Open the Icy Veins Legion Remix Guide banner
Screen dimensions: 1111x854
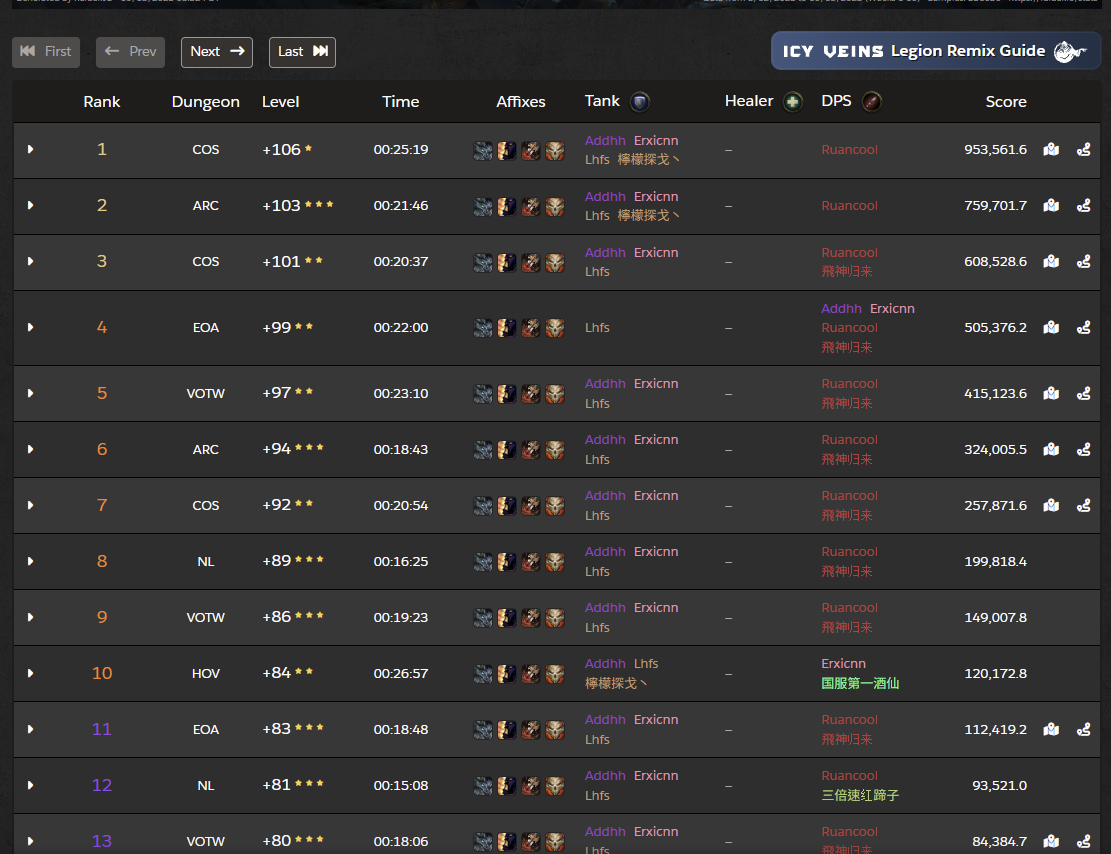935,51
